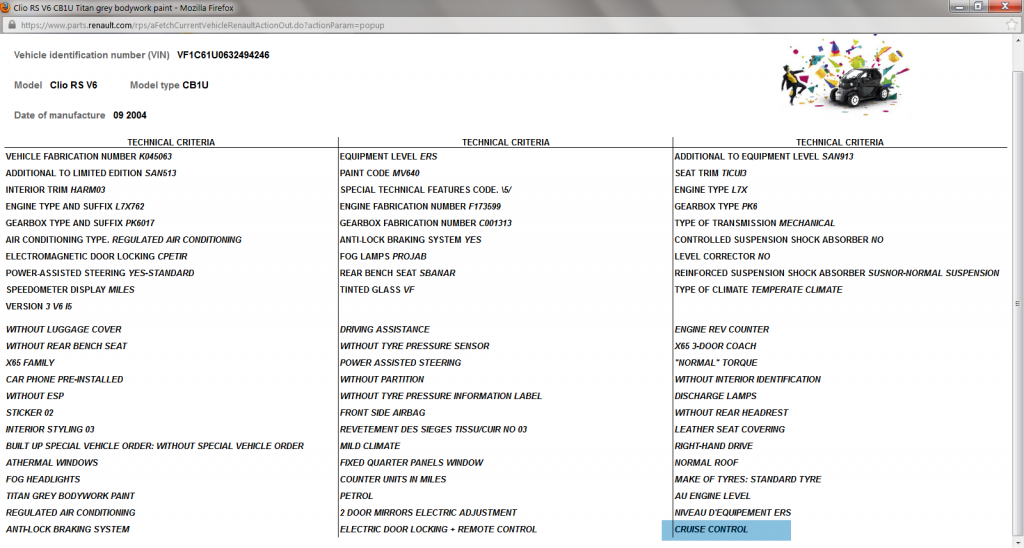This screenshot has height=548, width=1024.
Task: Click ATHERMAL WINDOWS
Action: coord(52,463)
